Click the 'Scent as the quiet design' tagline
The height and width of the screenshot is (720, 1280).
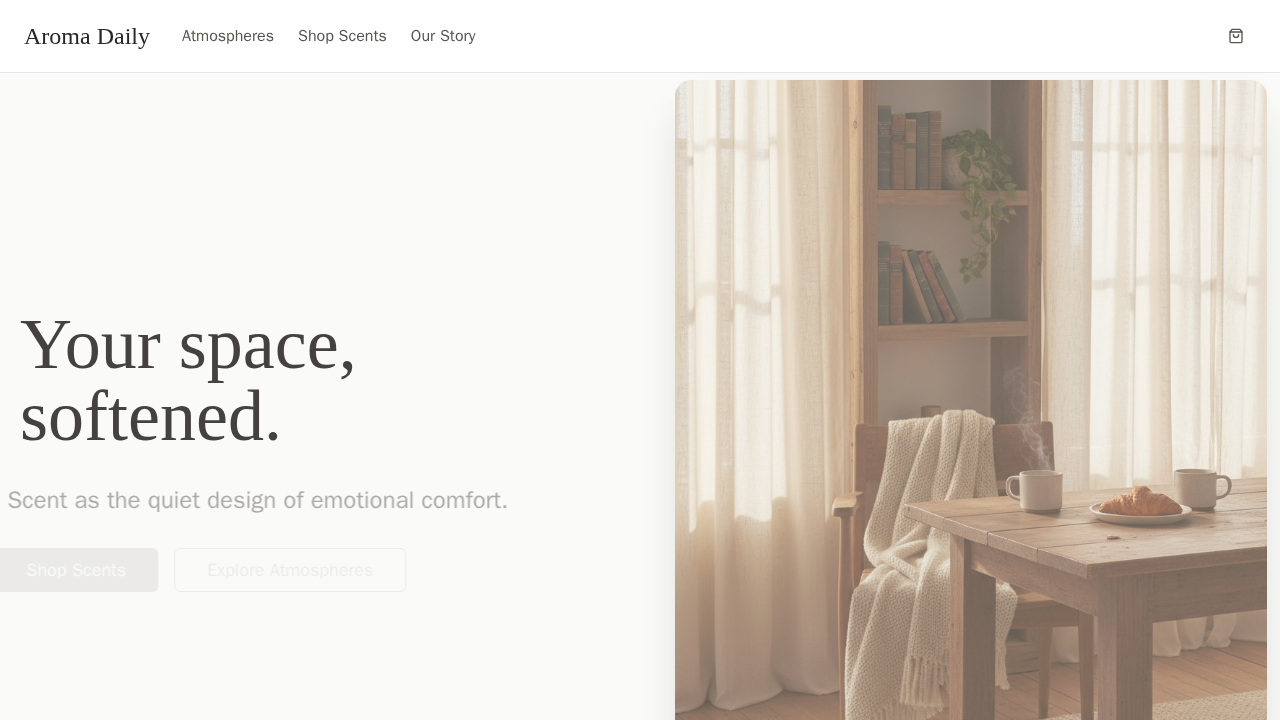point(258,500)
